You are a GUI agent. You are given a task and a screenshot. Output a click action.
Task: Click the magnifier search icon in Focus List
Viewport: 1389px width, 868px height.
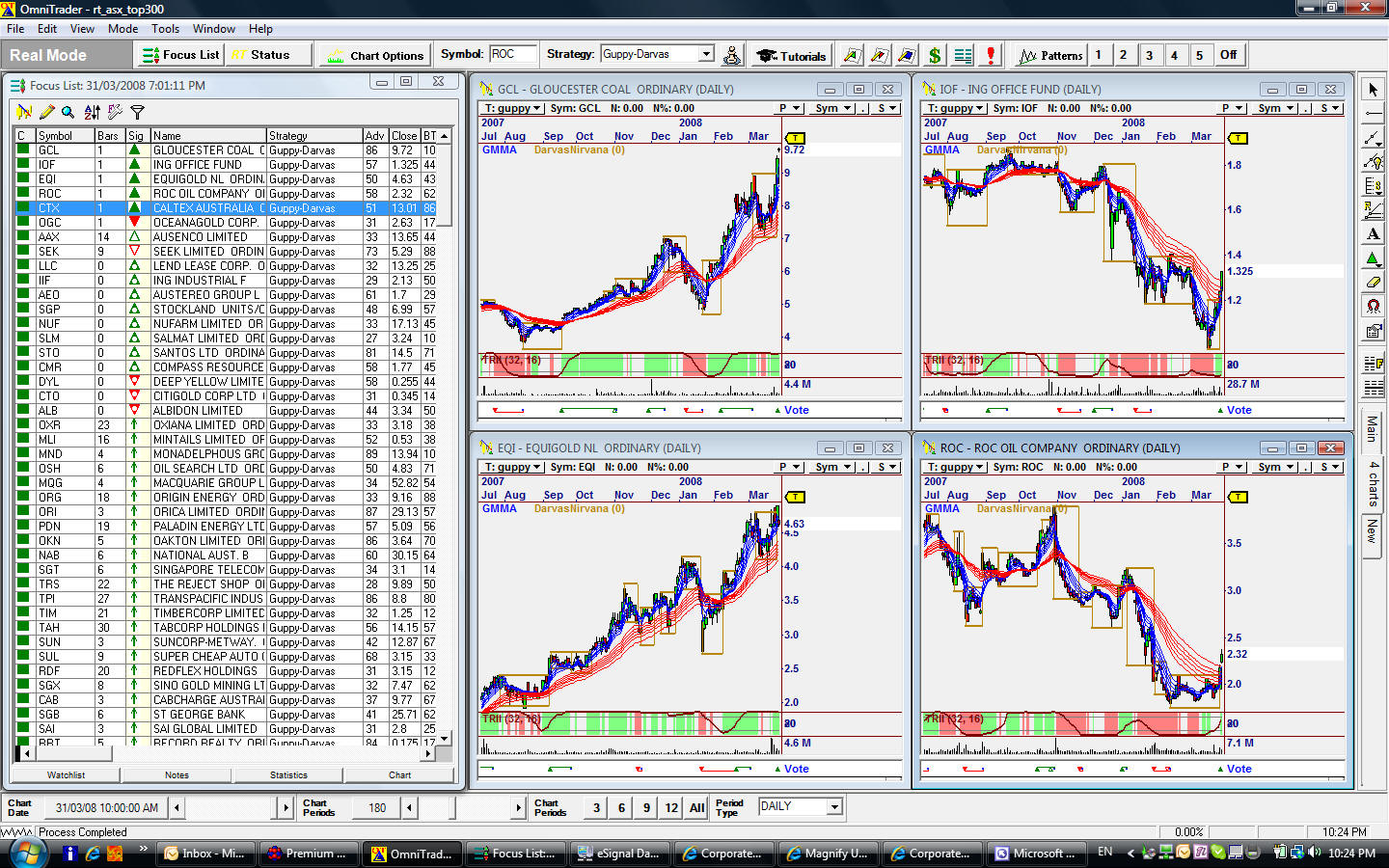(68, 112)
